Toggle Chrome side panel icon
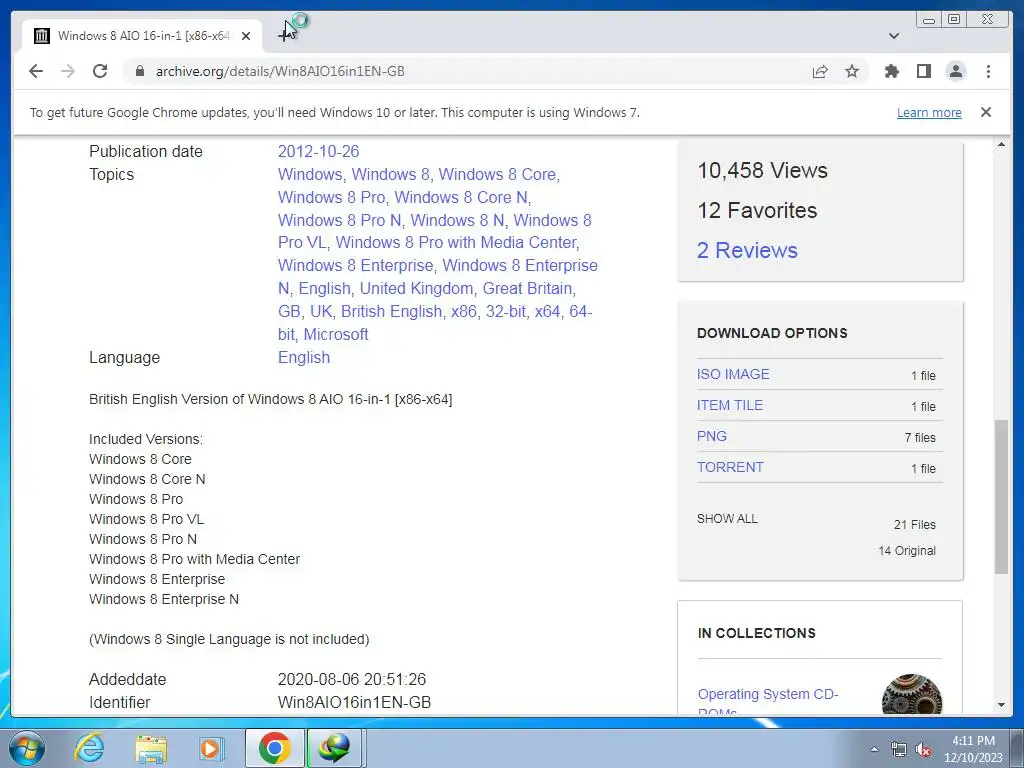This screenshot has width=1024, height=768. click(923, 71)
